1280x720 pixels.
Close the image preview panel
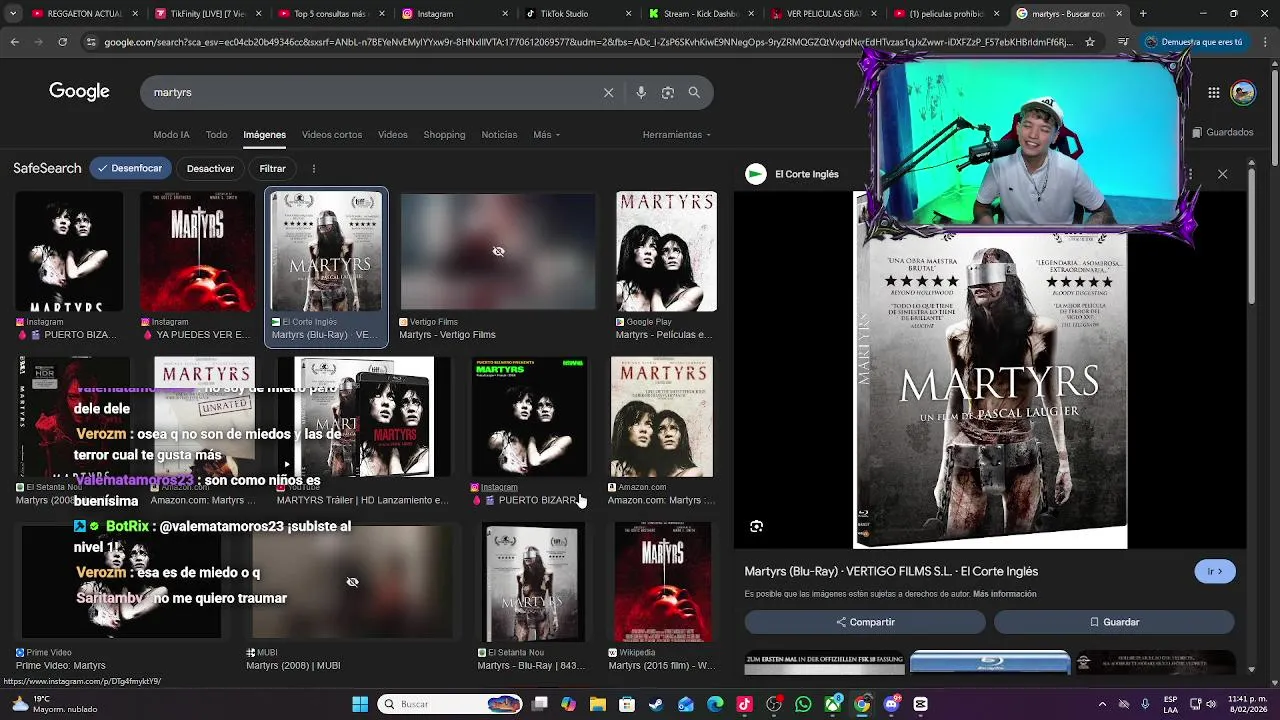pyautogui.click(x=1222, y=174)
